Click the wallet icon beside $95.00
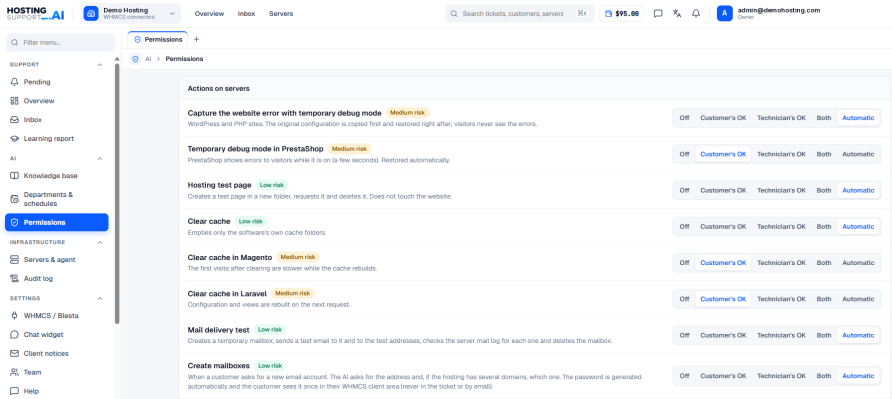892x399 pixels. point(608,14)
